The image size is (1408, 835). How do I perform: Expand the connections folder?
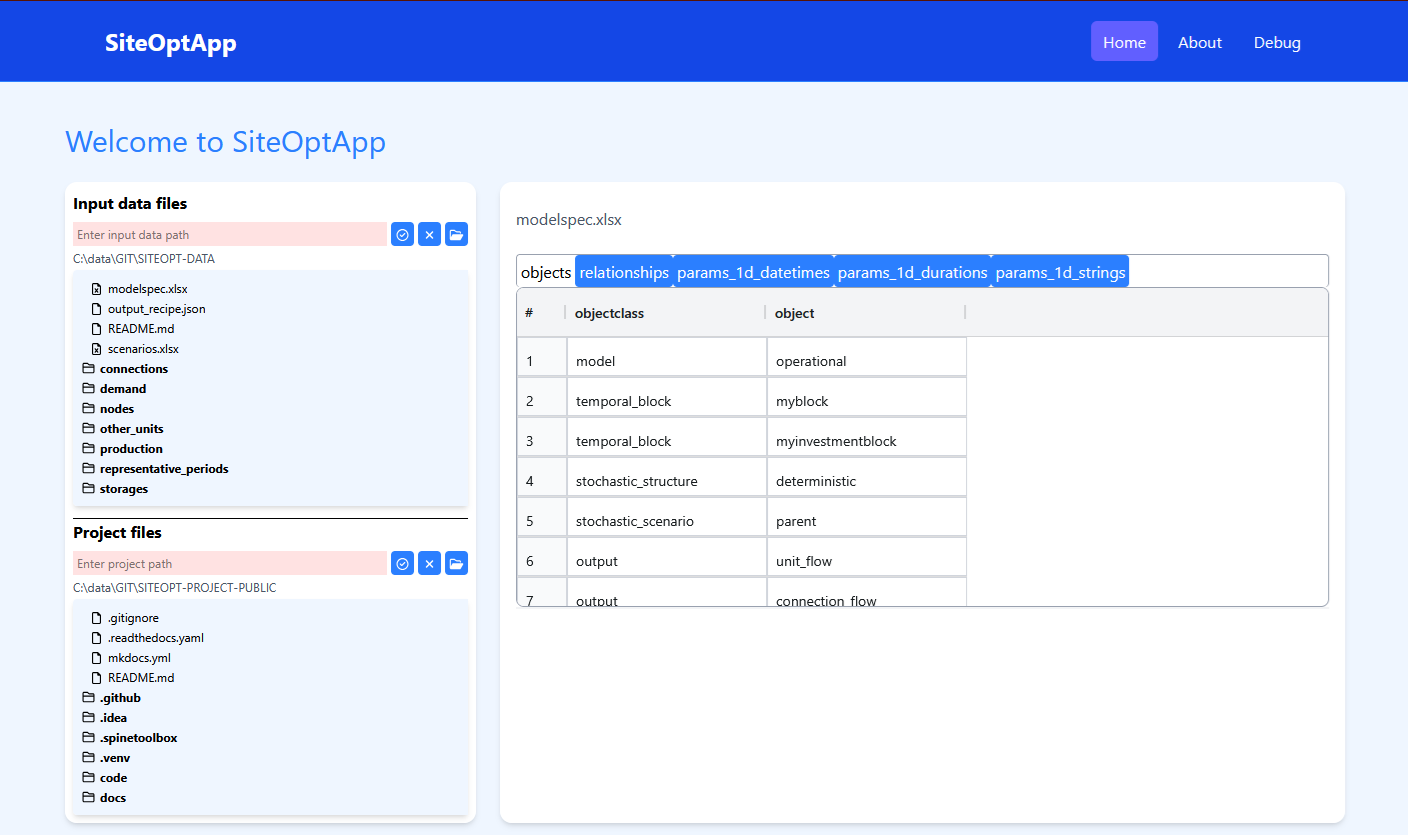pos(133,369)
